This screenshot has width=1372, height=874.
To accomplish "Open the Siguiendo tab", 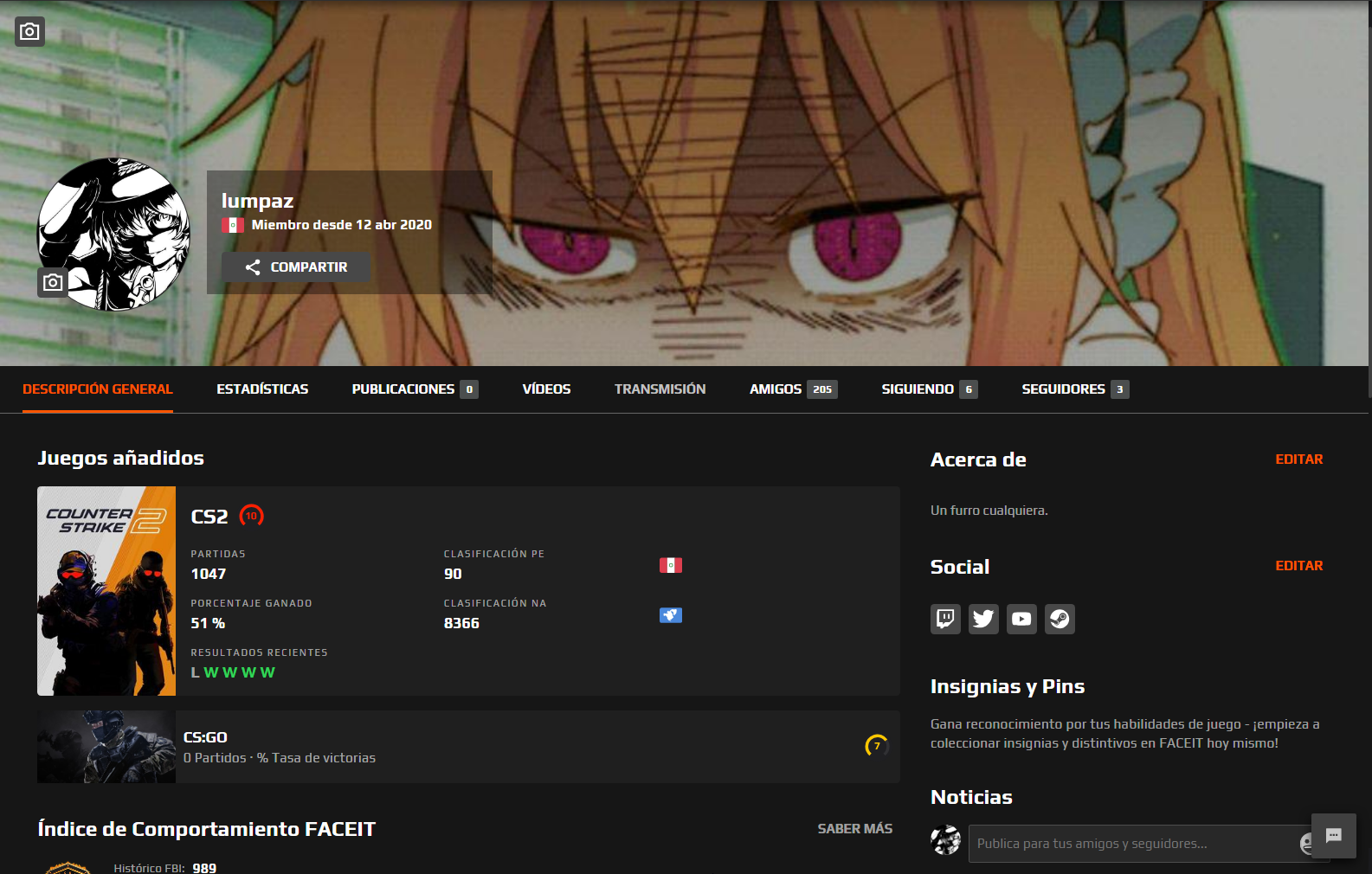I will (930, 389).
